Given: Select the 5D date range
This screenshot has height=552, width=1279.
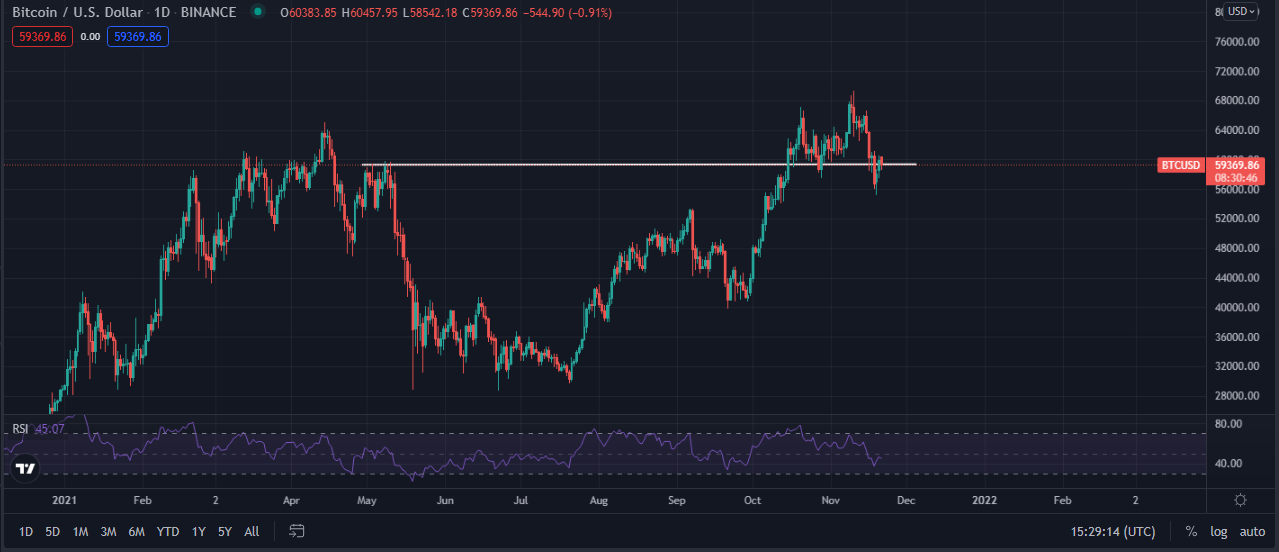Looking at the screenshot, I should tap(53, 531).
